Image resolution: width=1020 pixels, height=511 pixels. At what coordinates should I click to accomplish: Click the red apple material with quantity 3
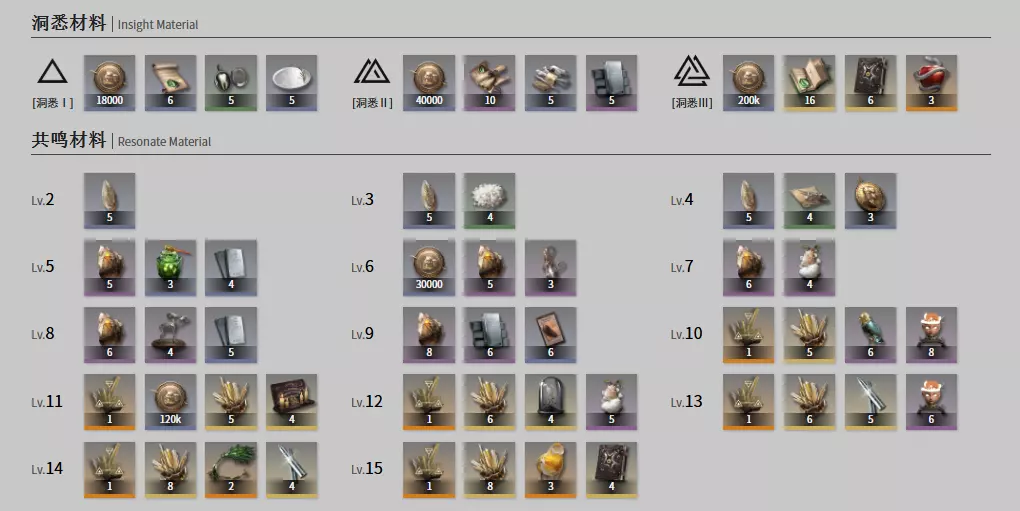[931, 83]
